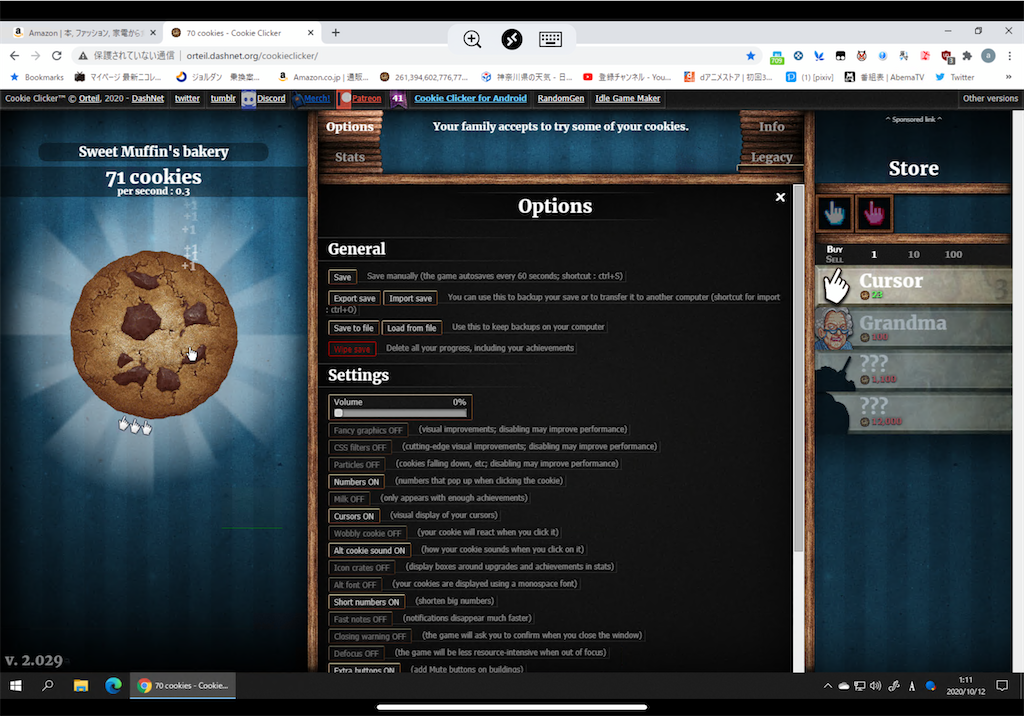Toggle Particles OFF setting
1024x716 pixels.
[x=357, y=464]
